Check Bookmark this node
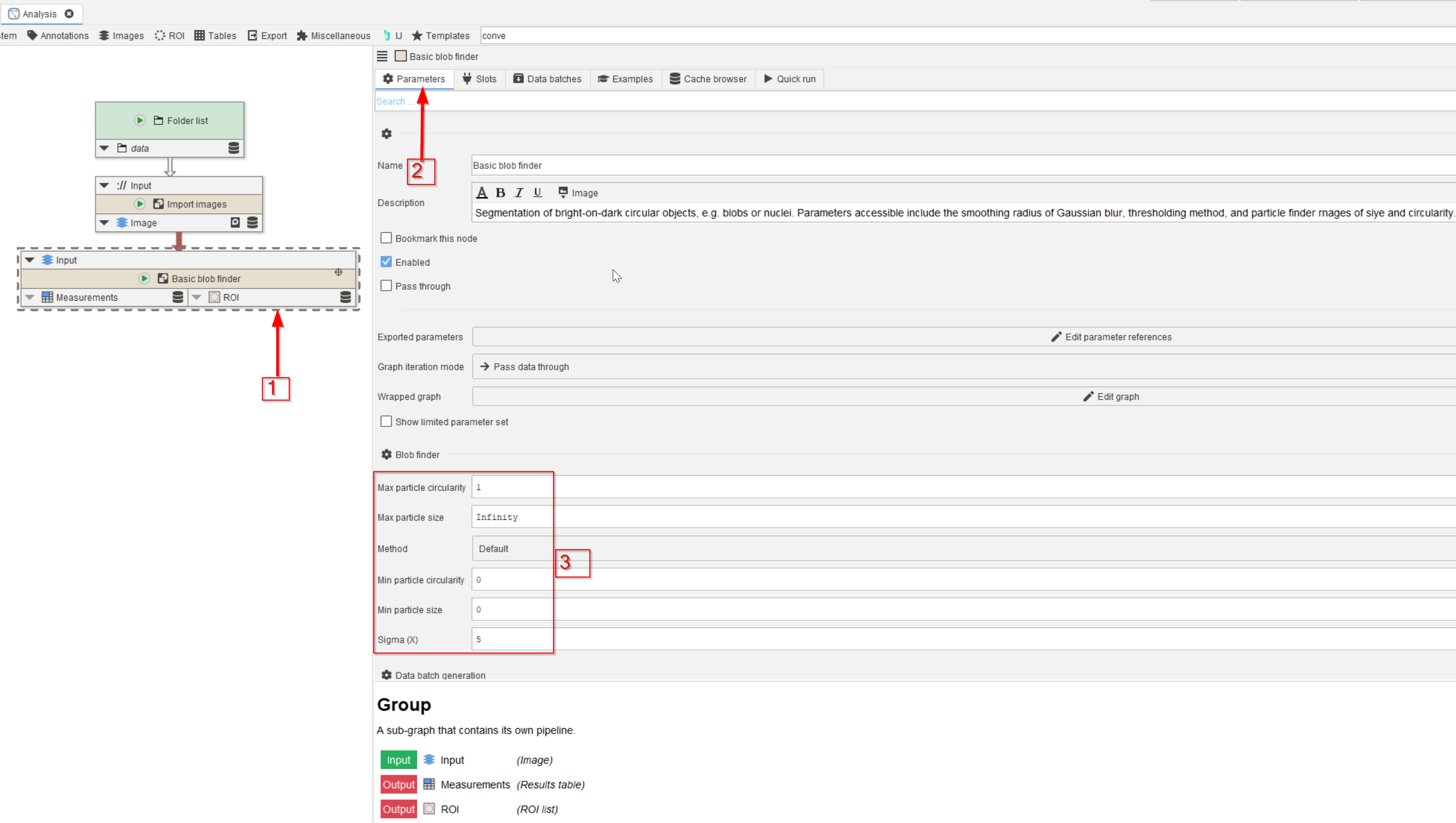This screenshot has height=823, width=1456. point(386,238)
